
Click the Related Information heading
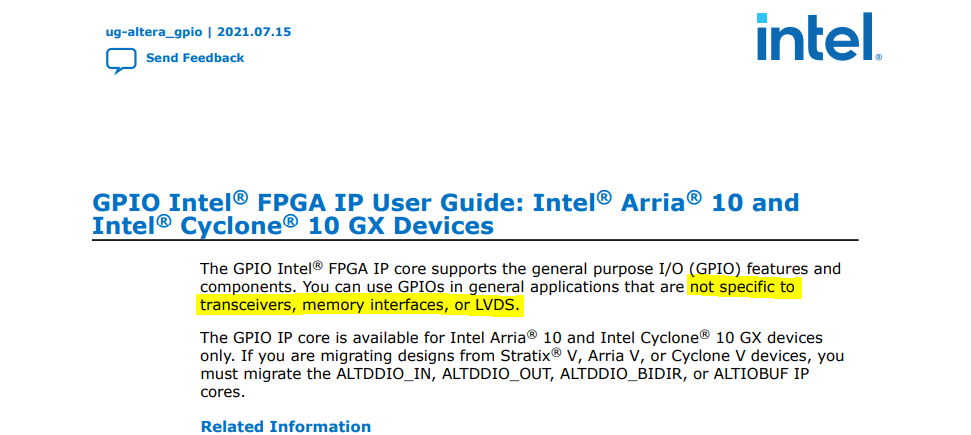tap(285, 427)
